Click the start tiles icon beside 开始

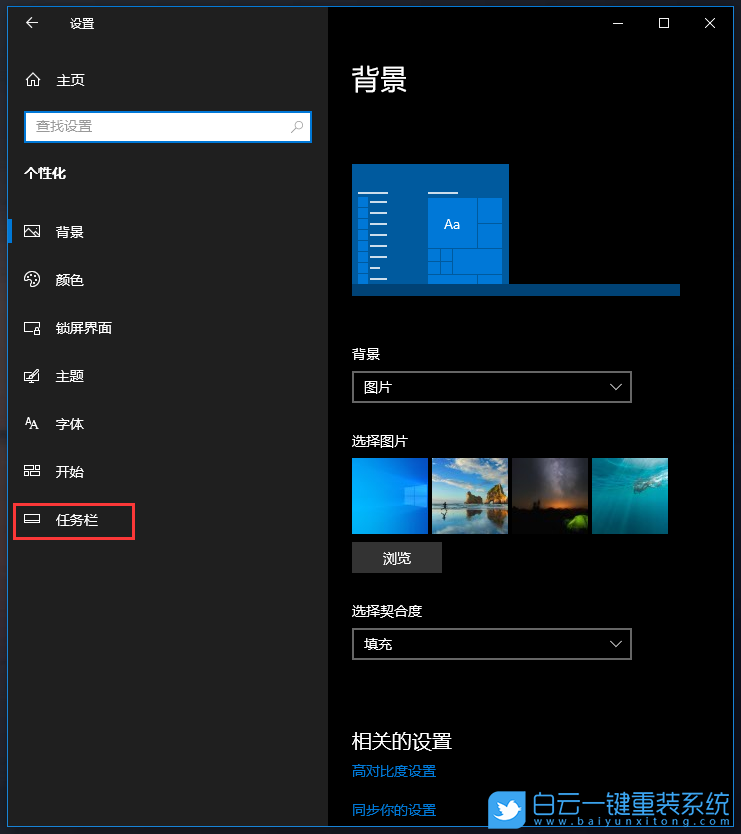pyautogui.click(x=32, y=471)
